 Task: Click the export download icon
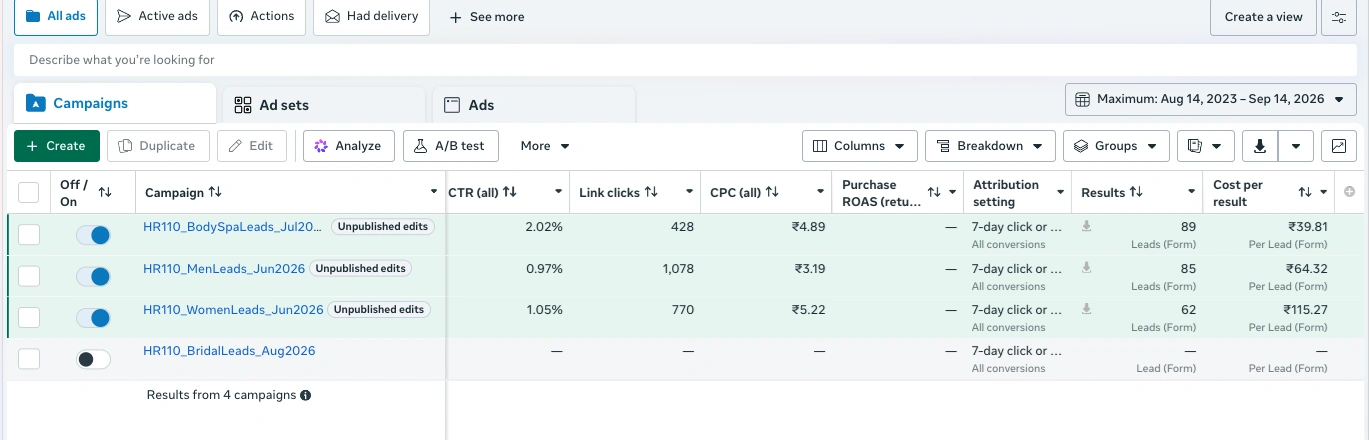tap(1260, 146)
